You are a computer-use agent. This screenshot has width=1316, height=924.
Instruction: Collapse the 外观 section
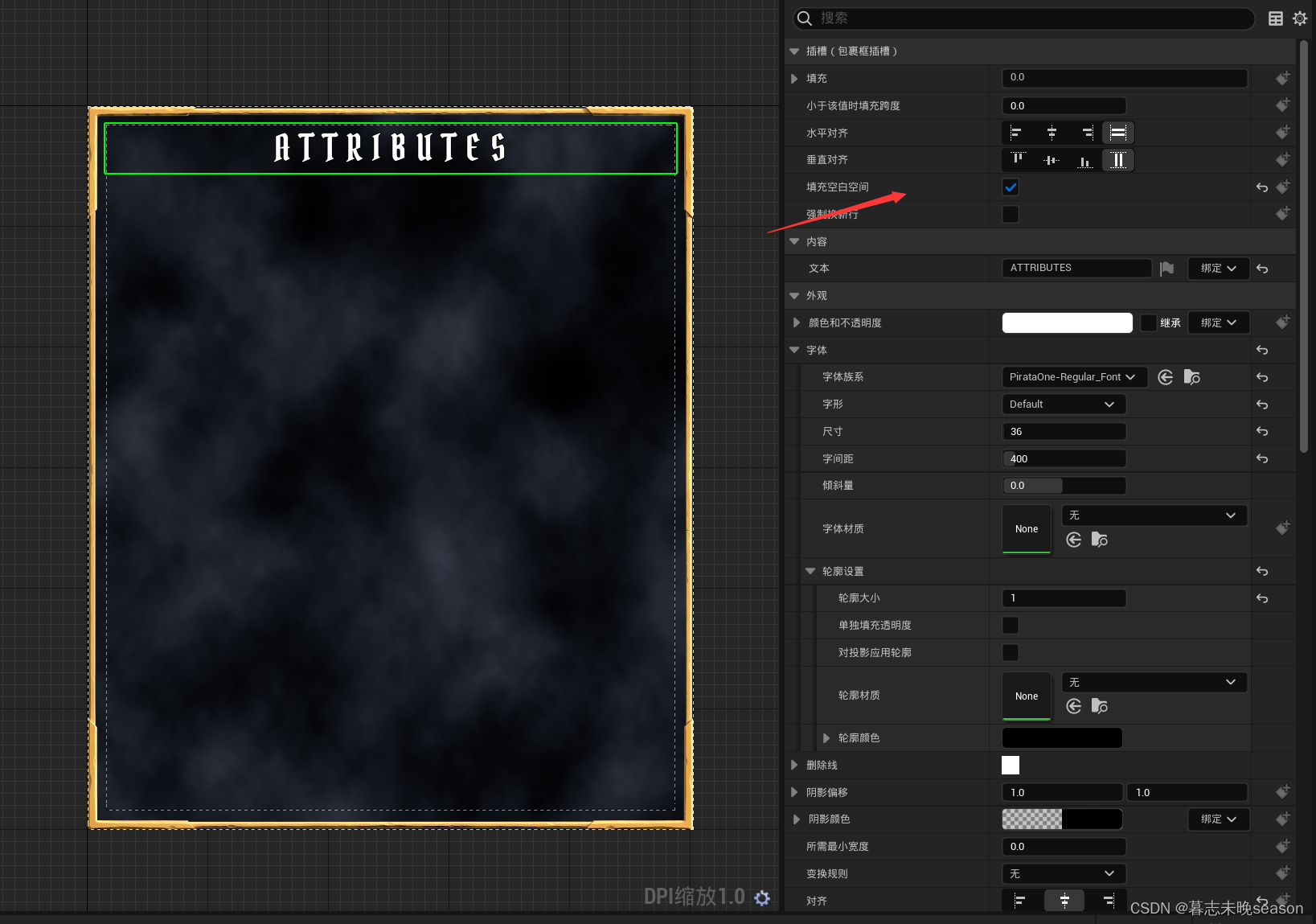794,296
